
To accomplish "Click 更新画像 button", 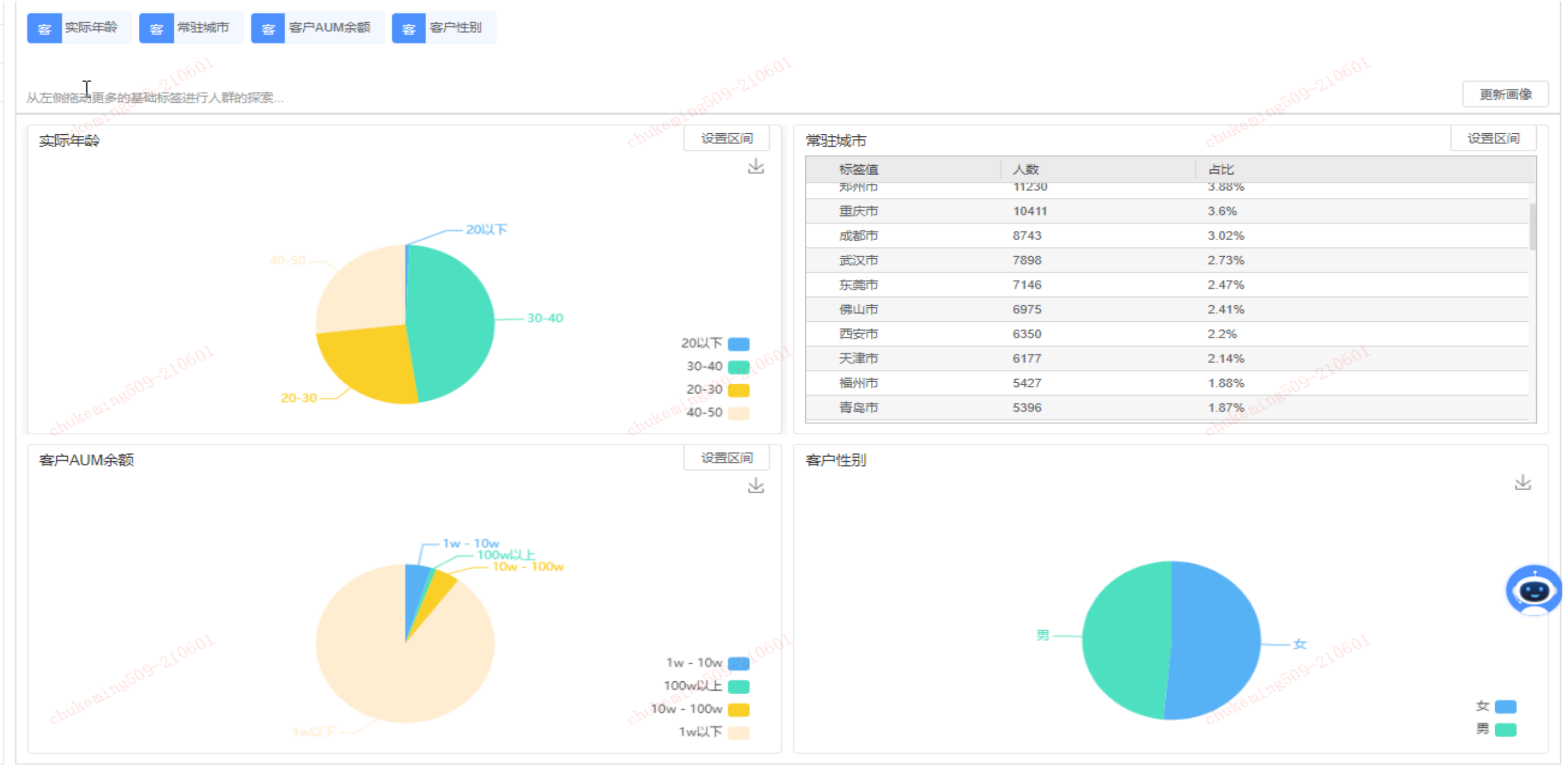I will 1506,94.
